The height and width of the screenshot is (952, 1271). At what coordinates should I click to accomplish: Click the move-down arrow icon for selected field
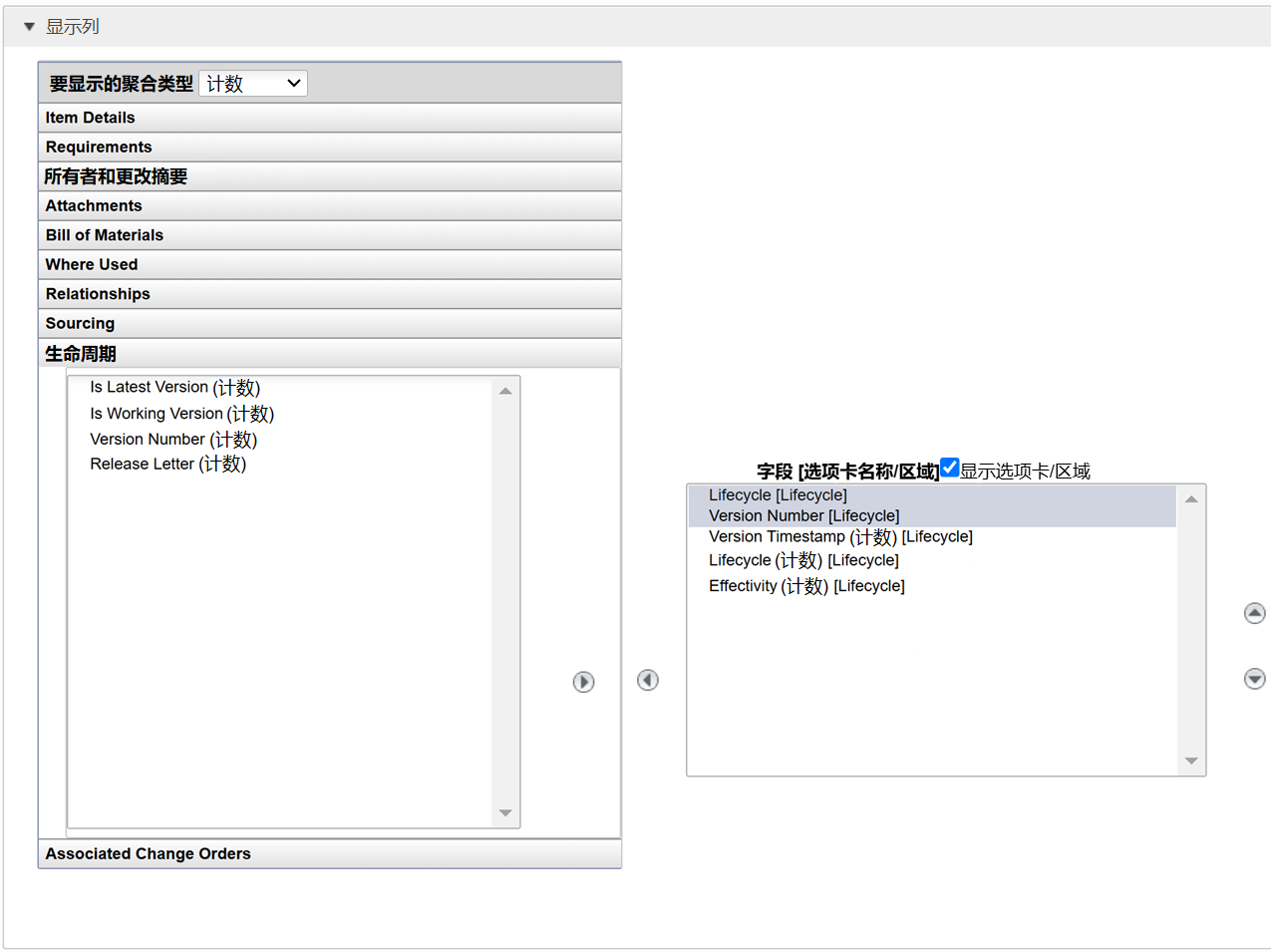[x=1255, y=679]
